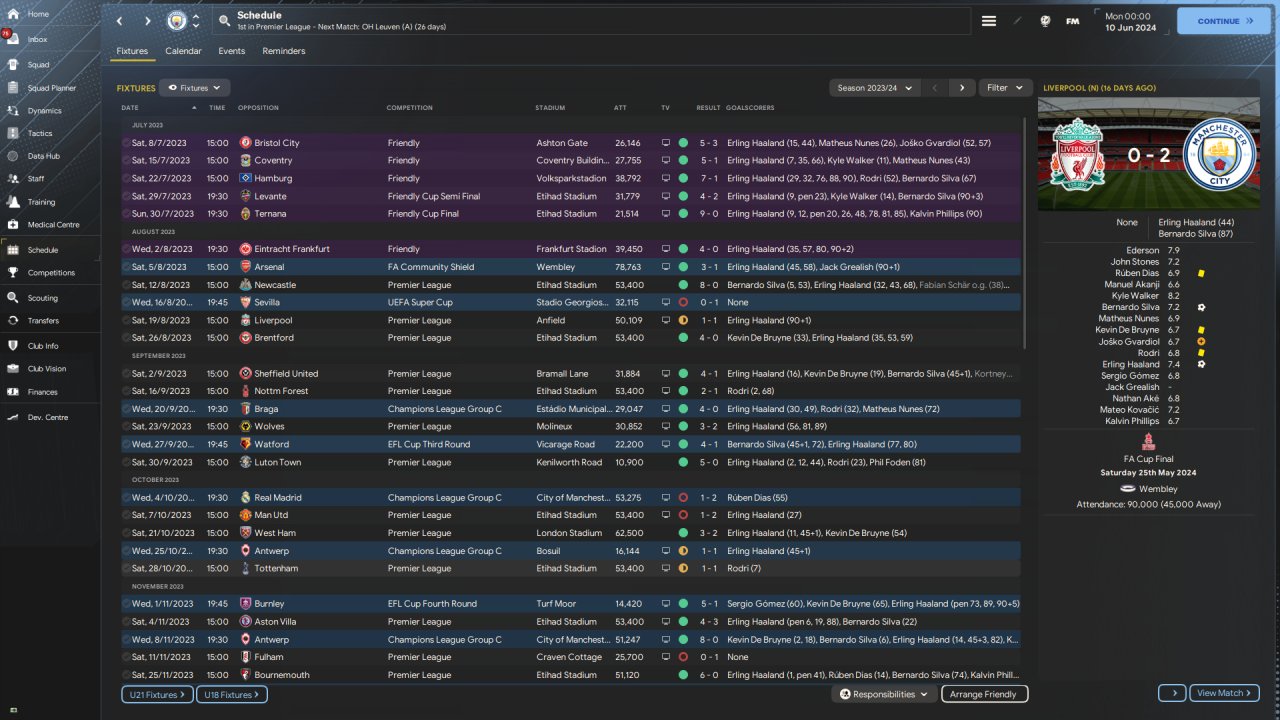This screenshot has height=720, width=1280.
Task: Click the Scouting magnifier icon in sidebar
Action: point(14,298)
